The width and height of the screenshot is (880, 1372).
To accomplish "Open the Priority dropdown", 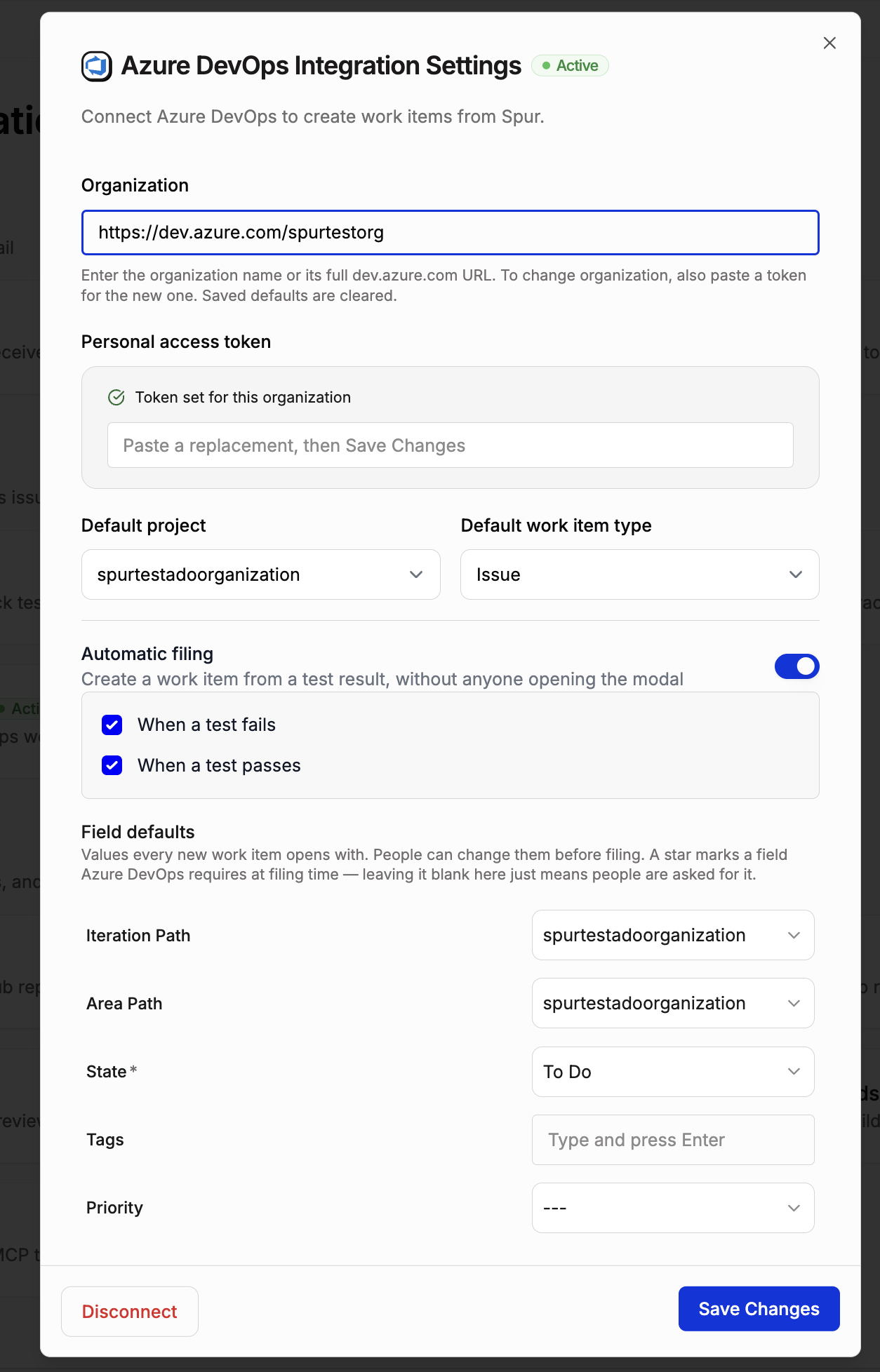I will pyautogui.click(x=673, y=1208).
